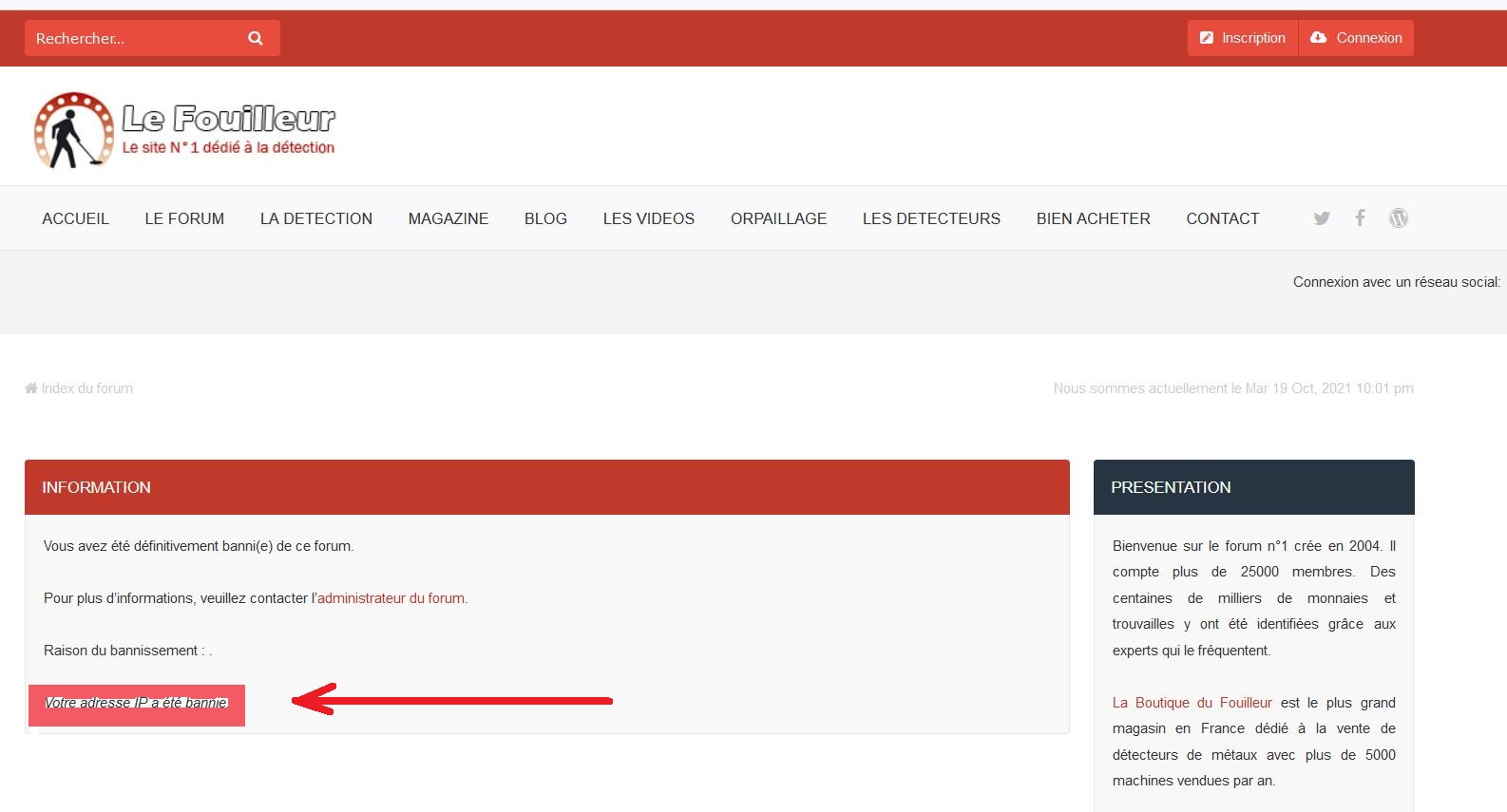Open LA DETECTION menu
Viewport: 1507px width, 812px height.
[316, 218]
